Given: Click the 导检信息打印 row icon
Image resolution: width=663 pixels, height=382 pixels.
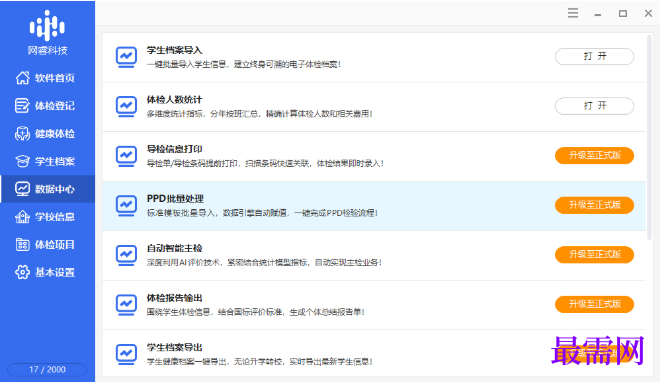Looking at the screenshot, I should coord(126,156).
